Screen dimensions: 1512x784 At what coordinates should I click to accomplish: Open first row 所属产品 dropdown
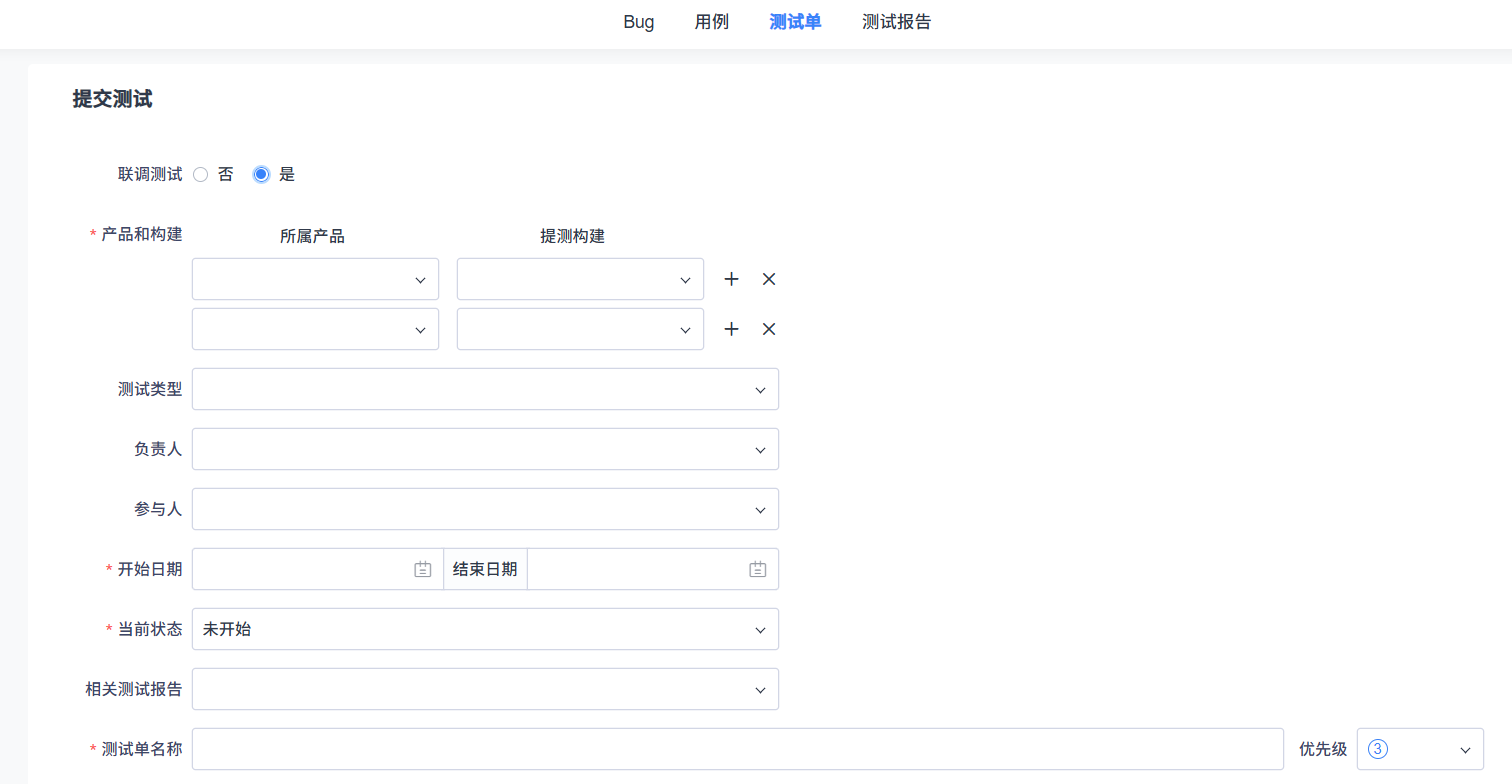click(315, 279)
